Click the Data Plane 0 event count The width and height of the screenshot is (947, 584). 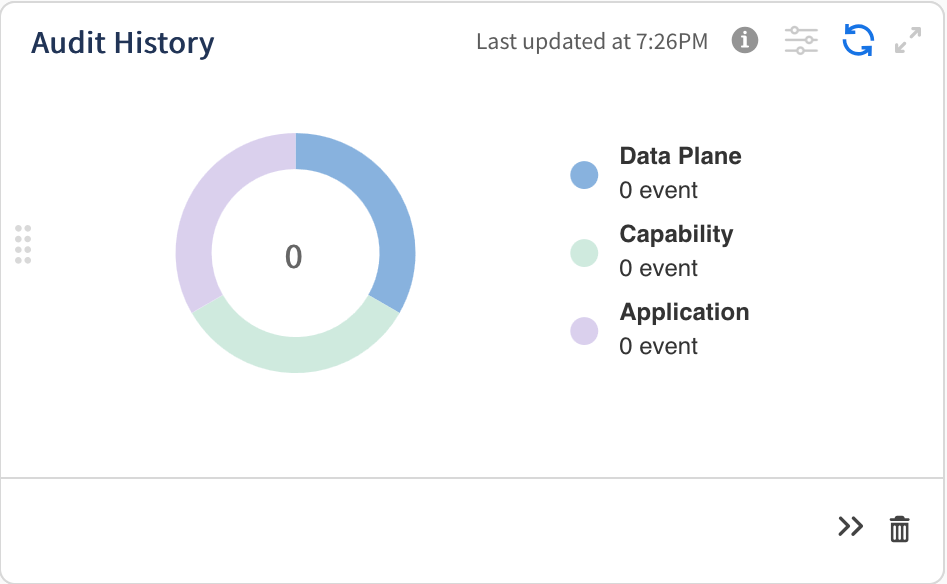[658, 190]
